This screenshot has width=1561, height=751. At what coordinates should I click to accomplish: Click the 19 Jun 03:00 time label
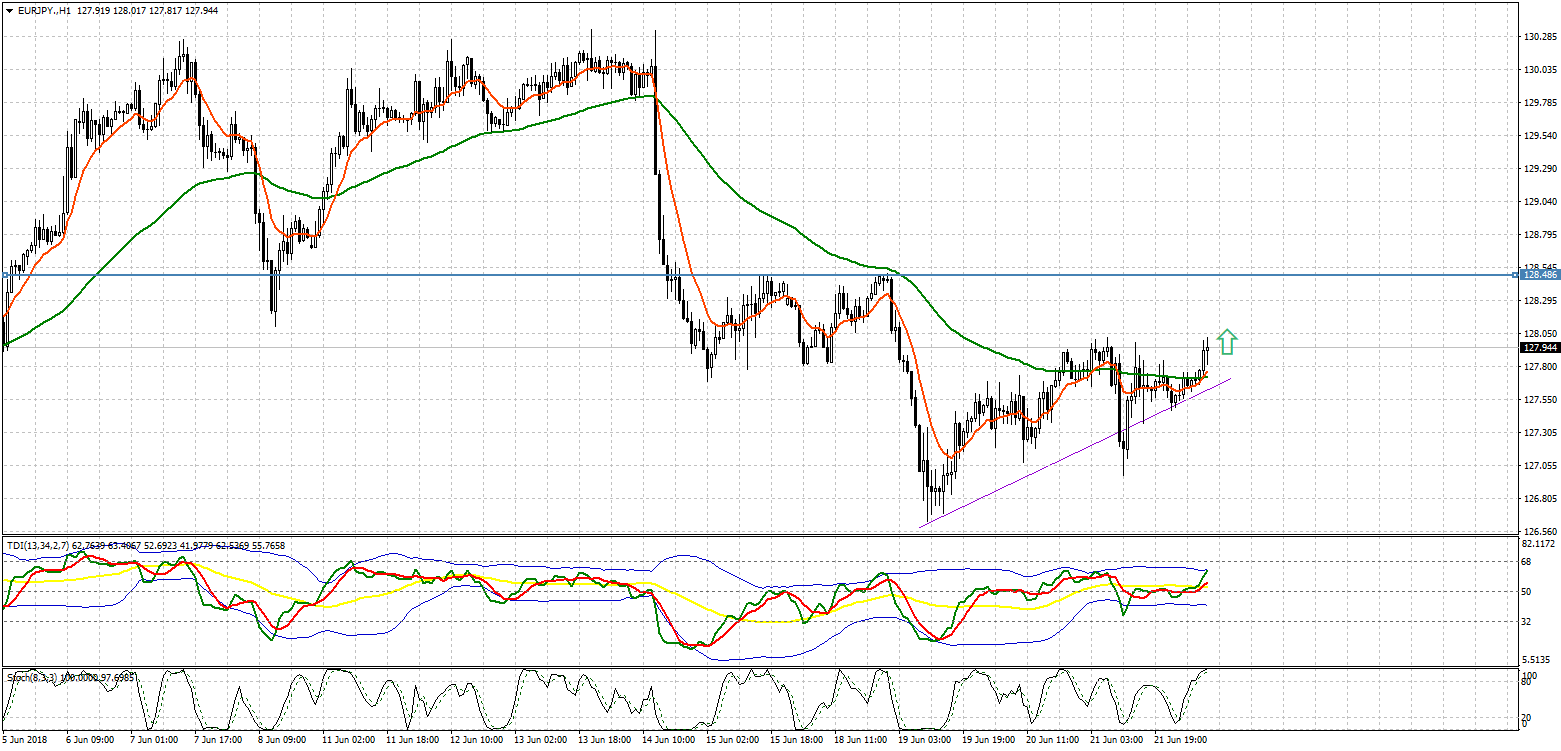[925, 740]
